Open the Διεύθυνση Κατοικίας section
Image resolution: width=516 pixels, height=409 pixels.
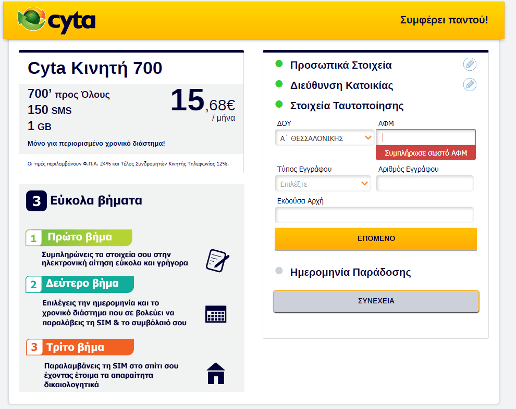coord(341,85)
